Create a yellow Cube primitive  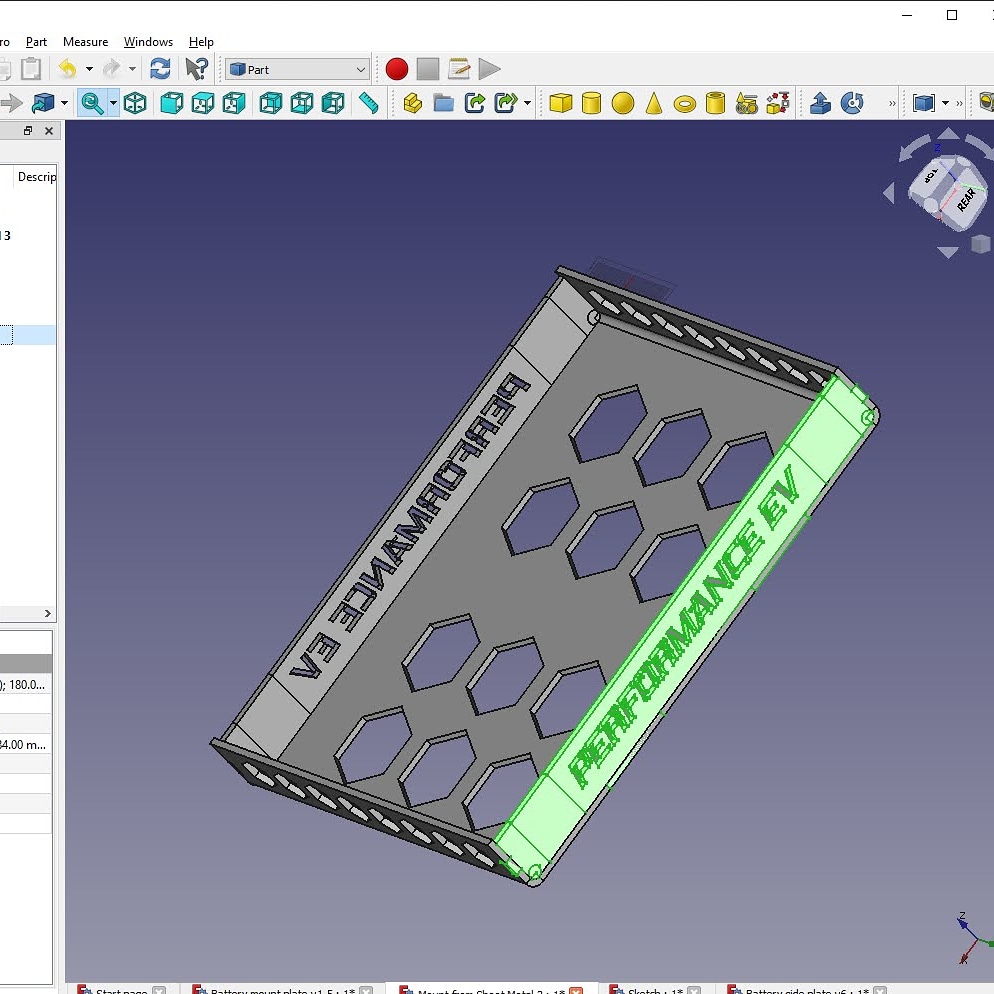[560, 103]
